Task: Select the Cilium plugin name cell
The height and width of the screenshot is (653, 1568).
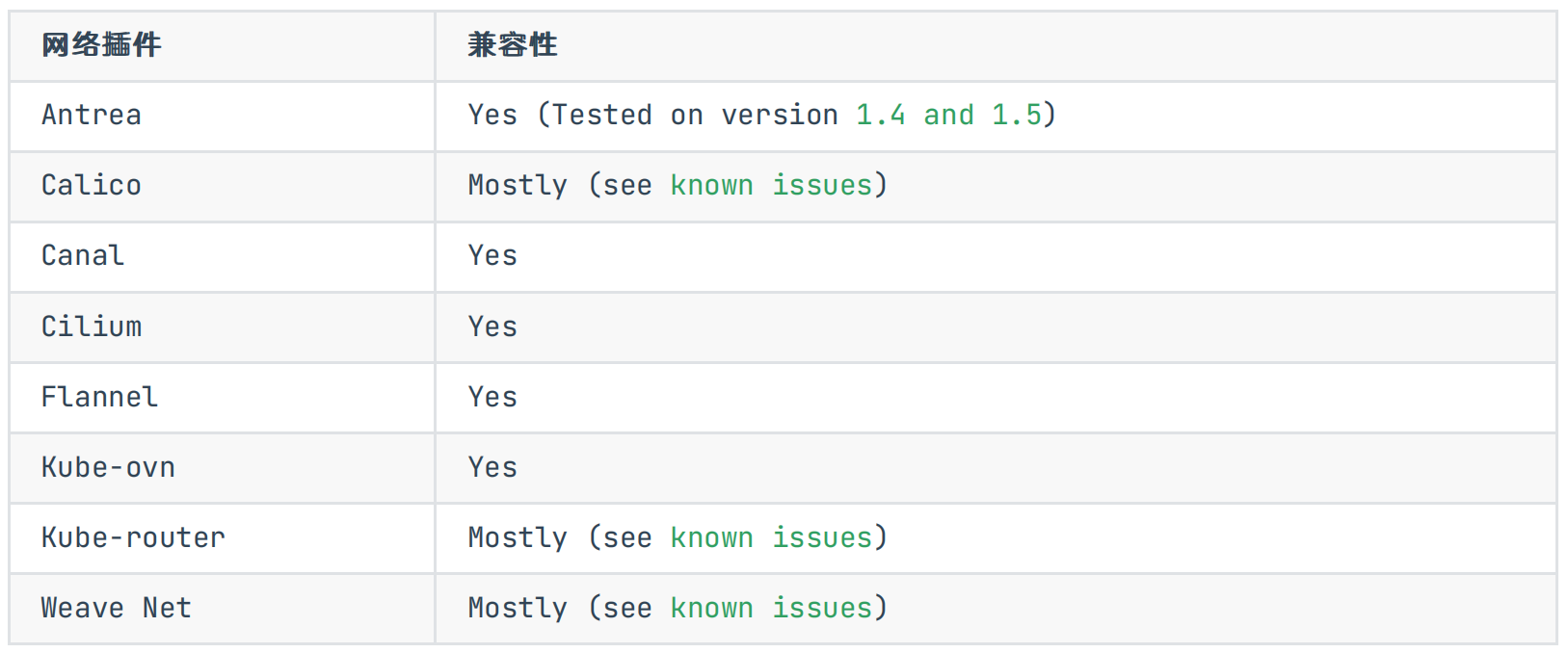Action: pos(92,327)
